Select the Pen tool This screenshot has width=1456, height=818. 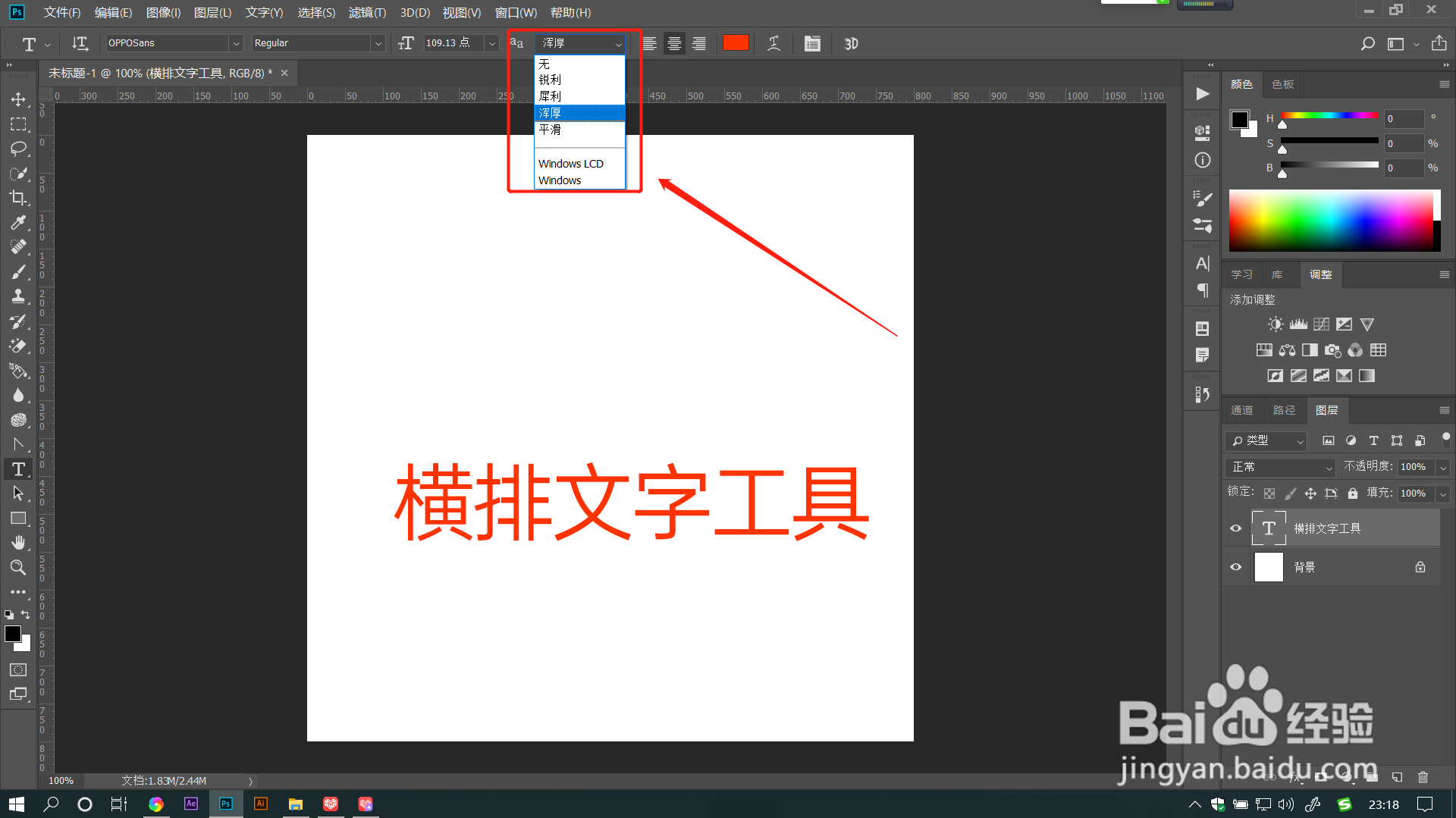point(18,444)
